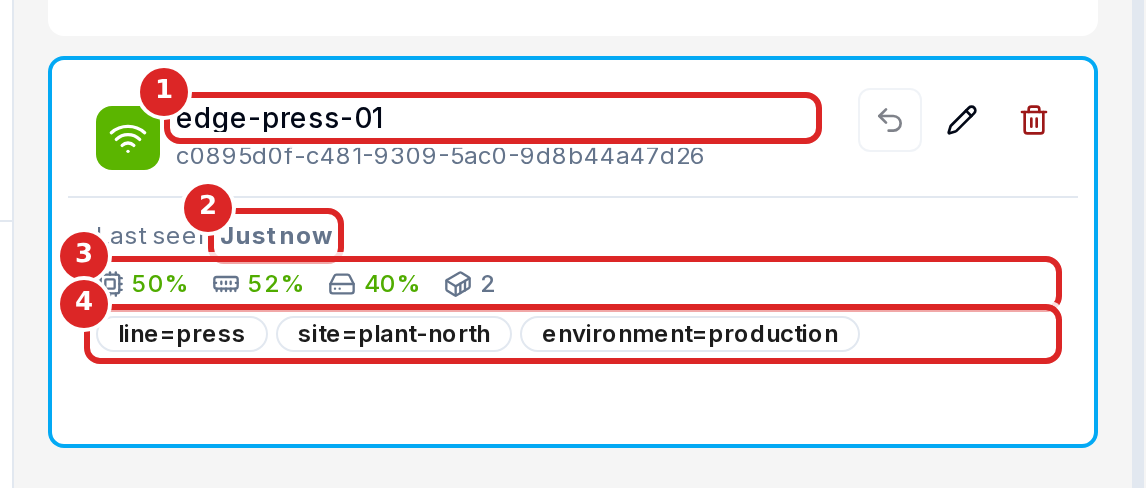This screenshot has height=488, width=1146.
Task: Click the environment=production label tag
Action: point(690,334)
